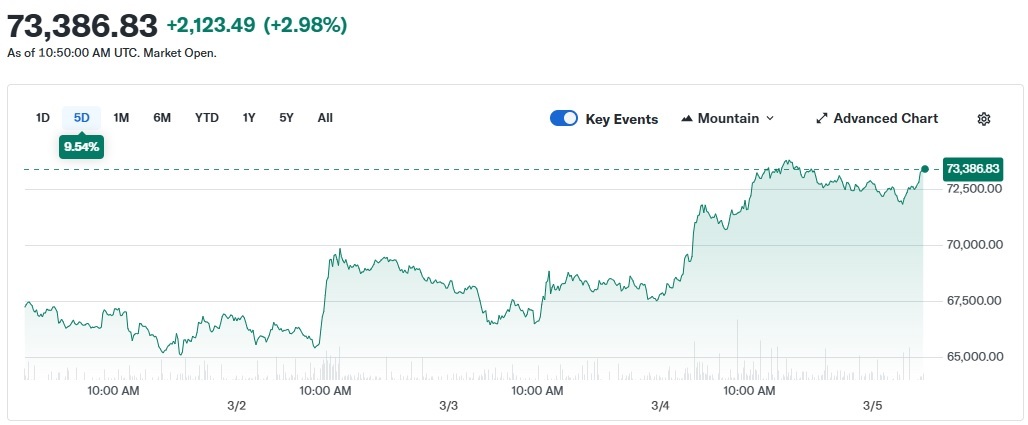The height and width of the screenshot is (425, 1028).
Task: Toggle the Key Events switch
Action: (564, 118)
